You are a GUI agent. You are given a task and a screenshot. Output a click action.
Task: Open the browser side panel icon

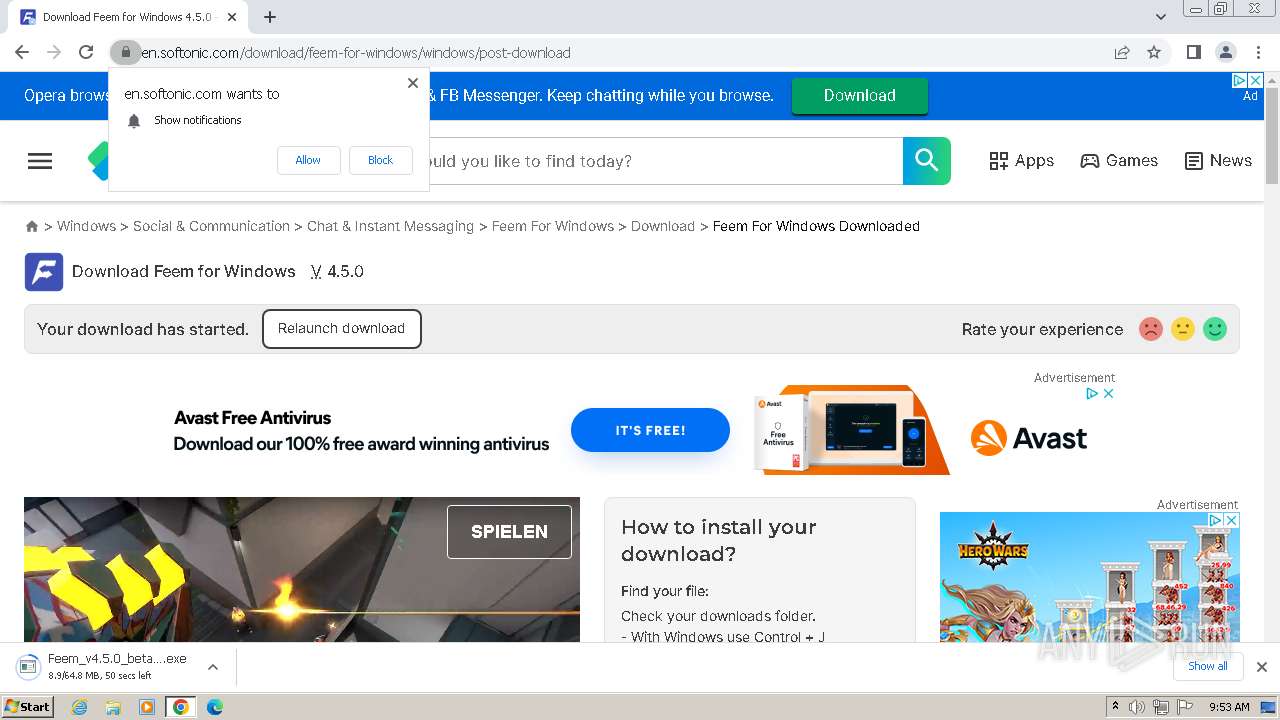tap(1194, 52)
